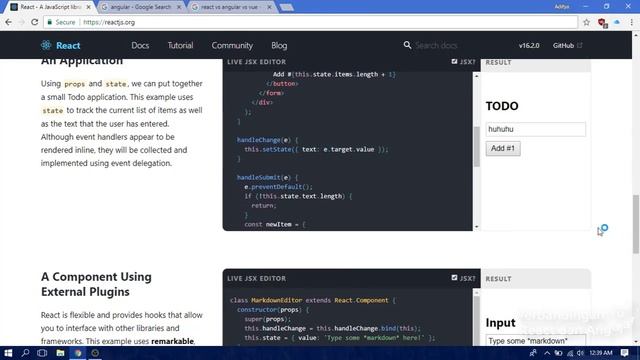Close the angular Google Search tab

pos(179,7)
